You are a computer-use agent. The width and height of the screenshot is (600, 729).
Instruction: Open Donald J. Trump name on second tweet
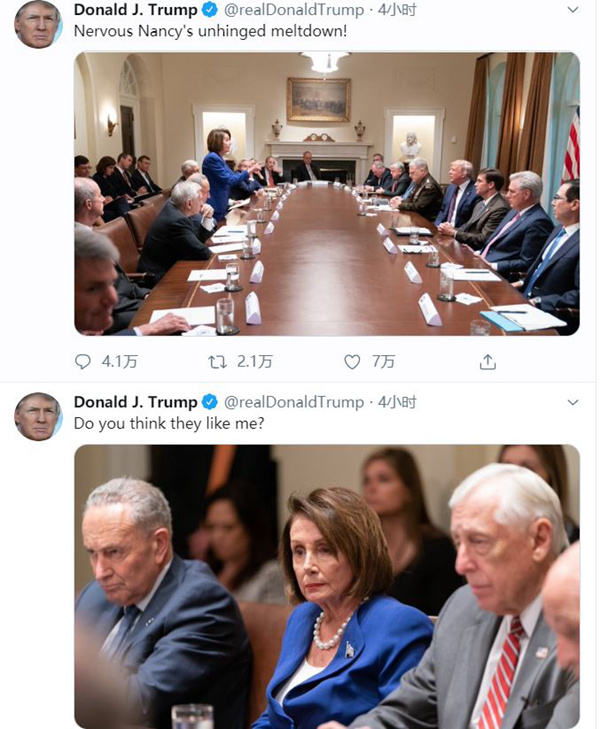[136, 402]
